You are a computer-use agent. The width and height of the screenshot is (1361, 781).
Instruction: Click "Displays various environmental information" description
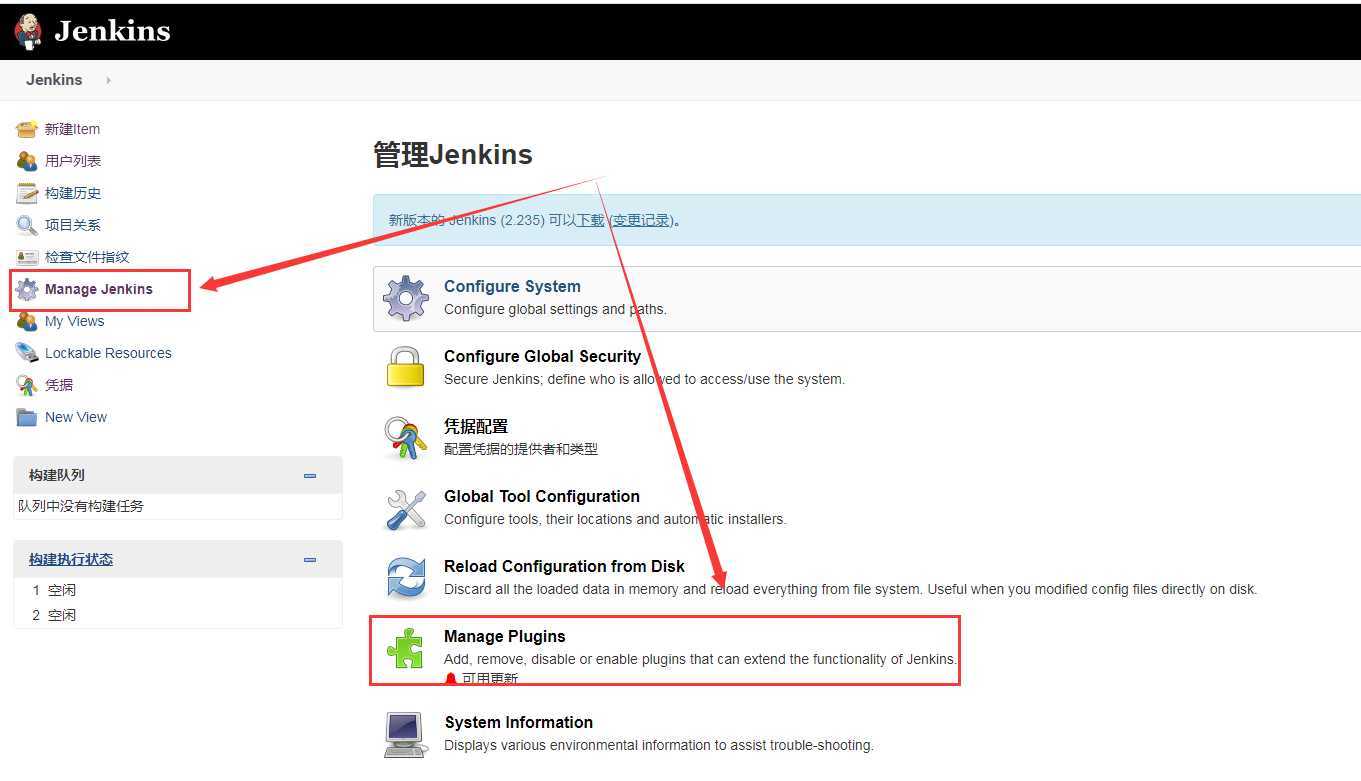click(x=659, y=745)
